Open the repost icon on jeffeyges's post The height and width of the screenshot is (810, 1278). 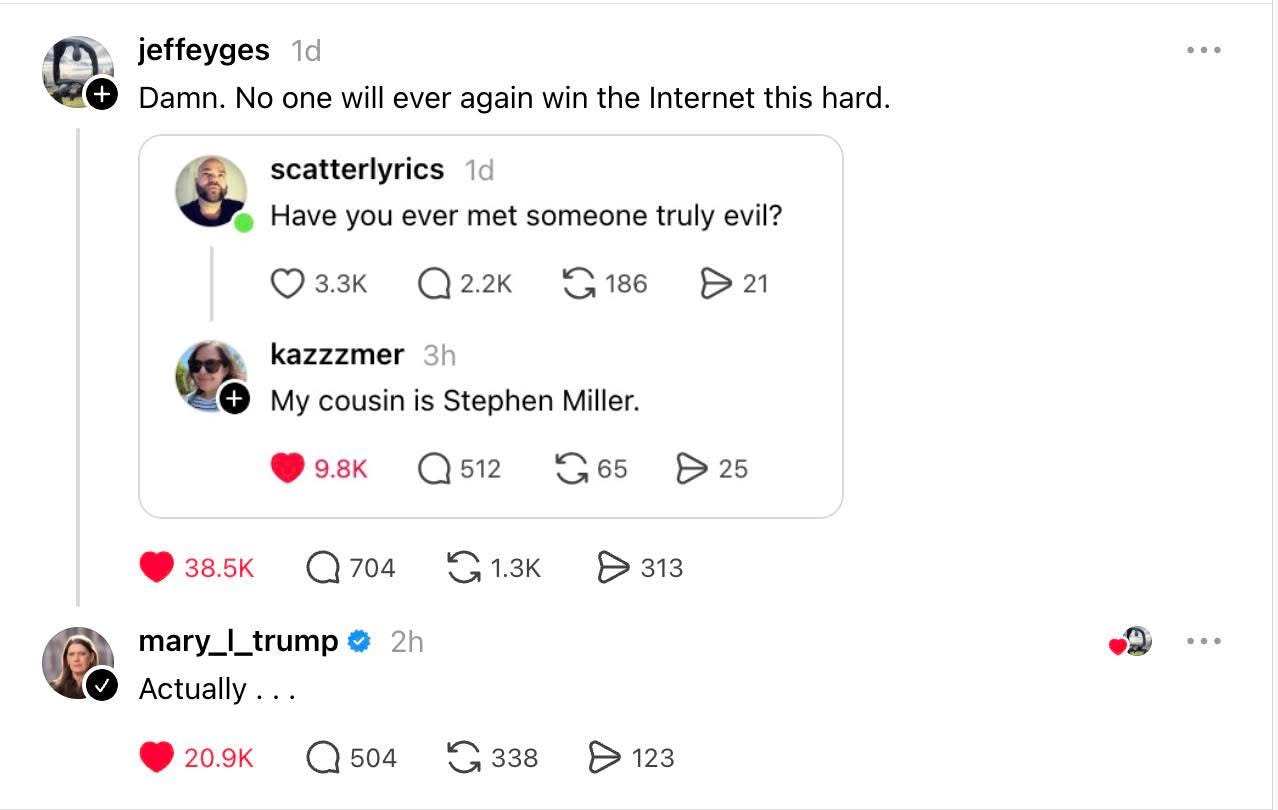(467, 567)
